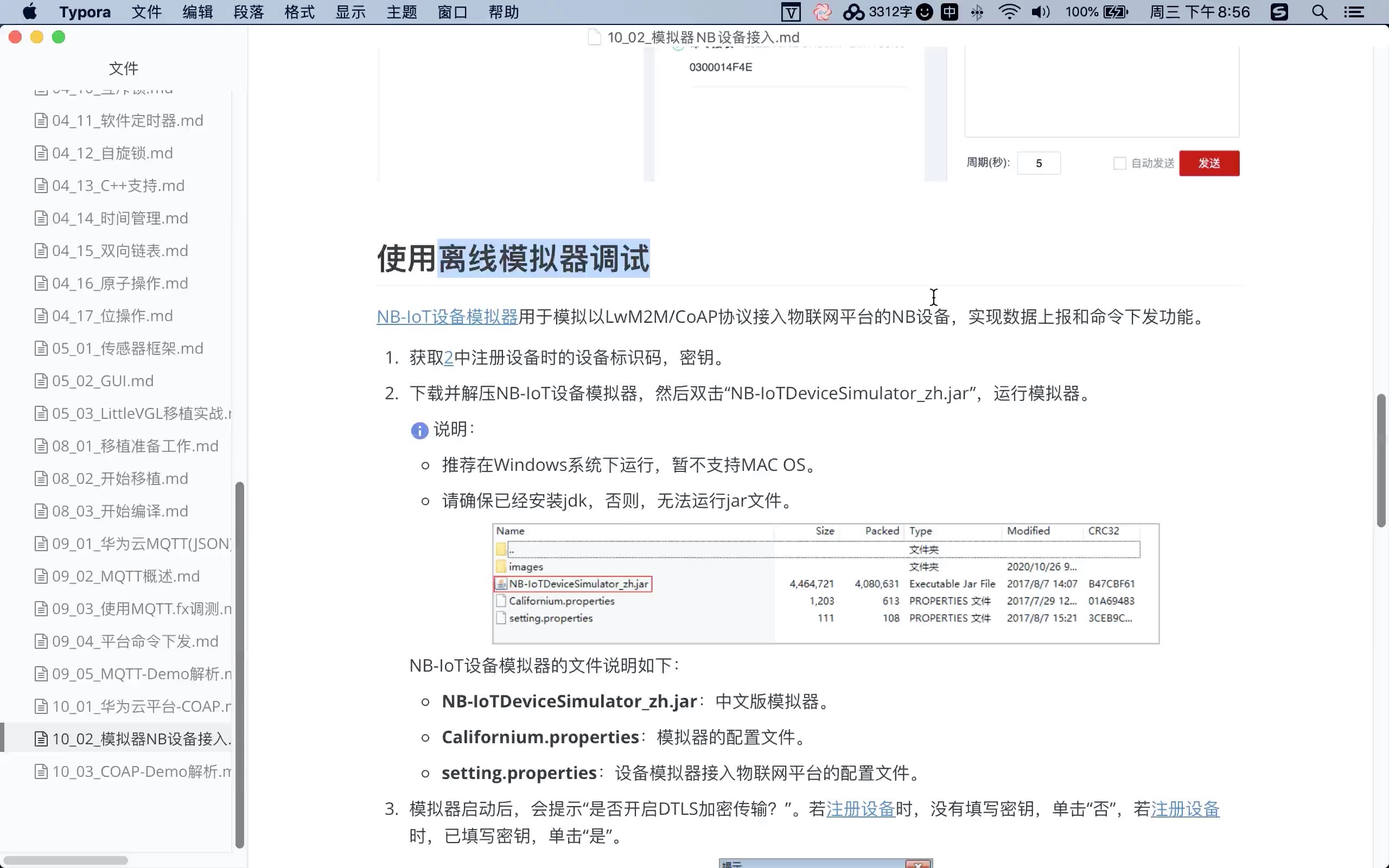Select 10_03_COAP-Demo解析 file in sidebar

coord(141,771)
